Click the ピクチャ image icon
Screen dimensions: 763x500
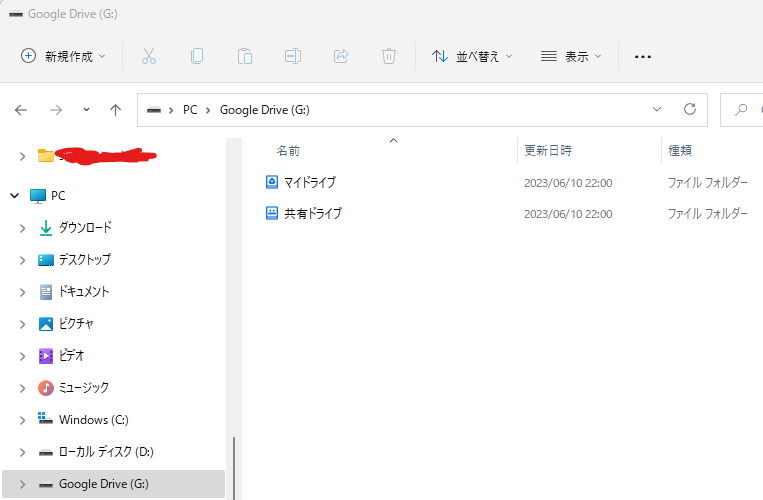click(46, 324)
